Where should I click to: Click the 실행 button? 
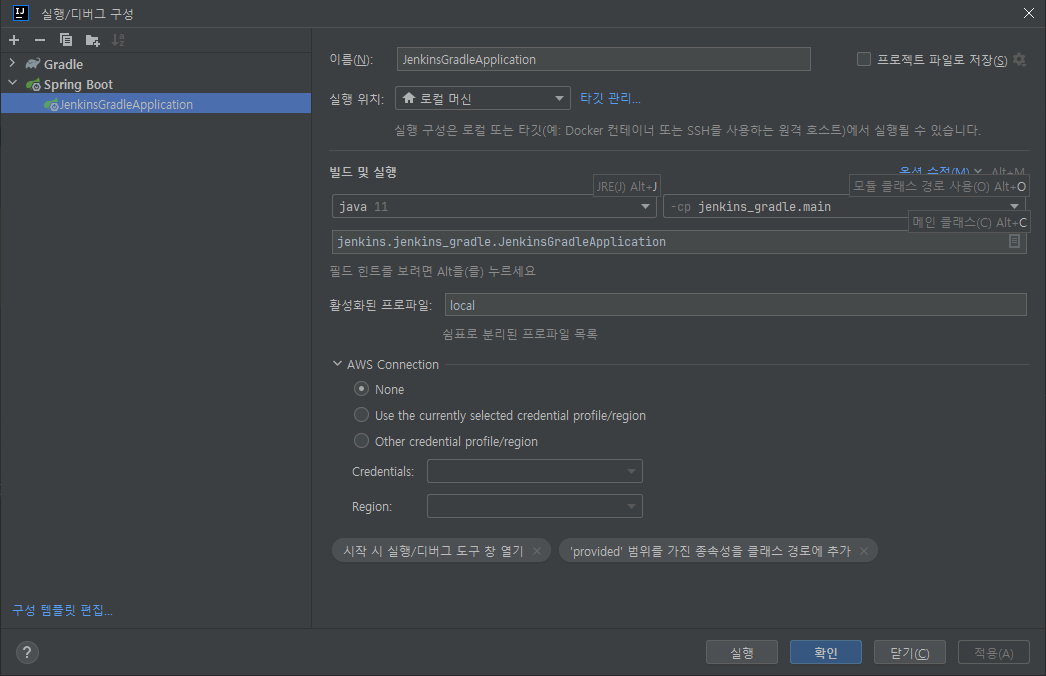coord(742,652)
